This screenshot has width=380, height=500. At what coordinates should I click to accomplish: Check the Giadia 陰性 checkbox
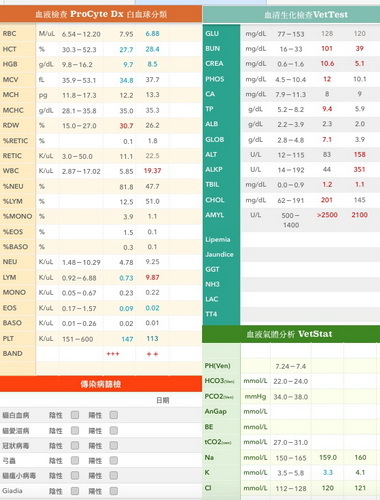75,491
